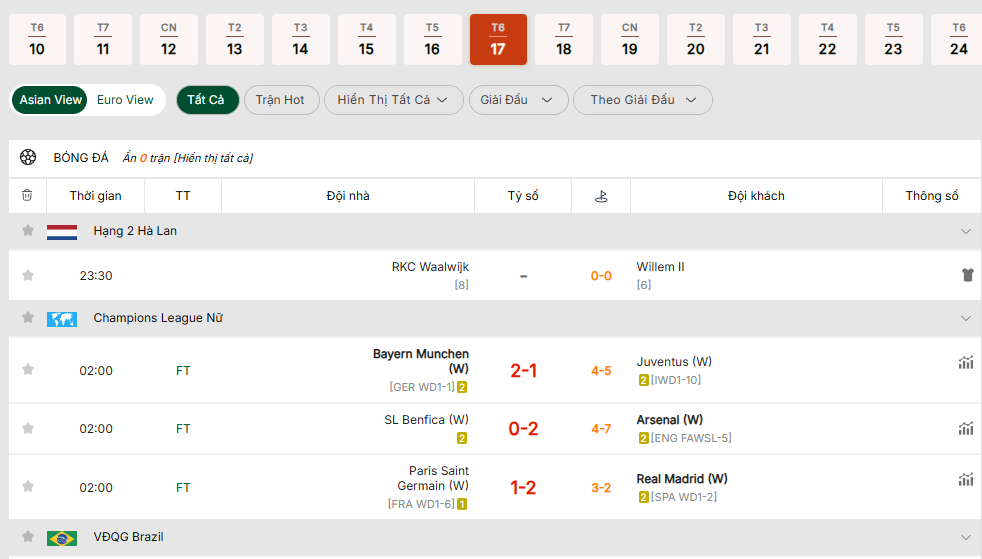982x559 pixels.
Task: Select the T7 18 date tab
Action: pos(564,40)
